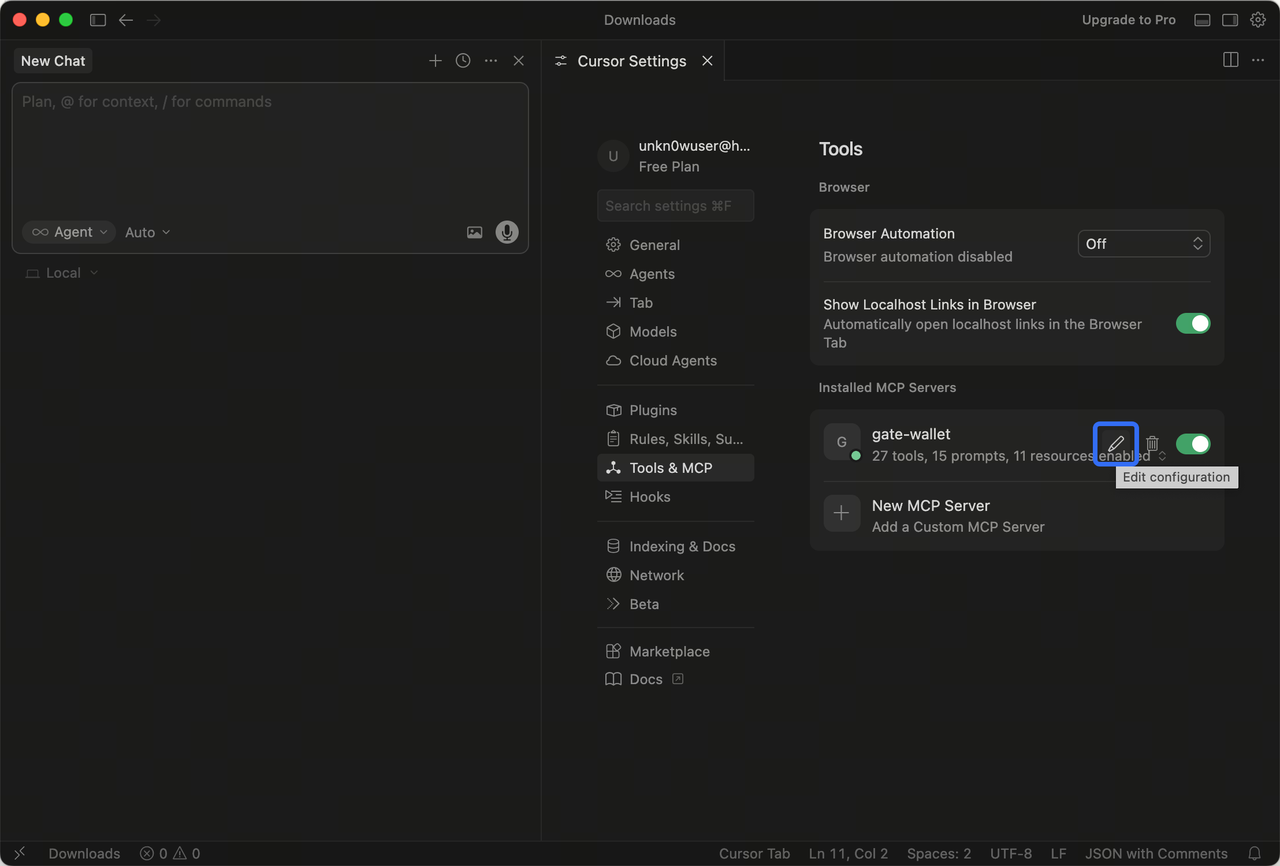This screenshot has height=866, width=1280.
Task: Add a New MCP Server
Action: coord(930,515)
